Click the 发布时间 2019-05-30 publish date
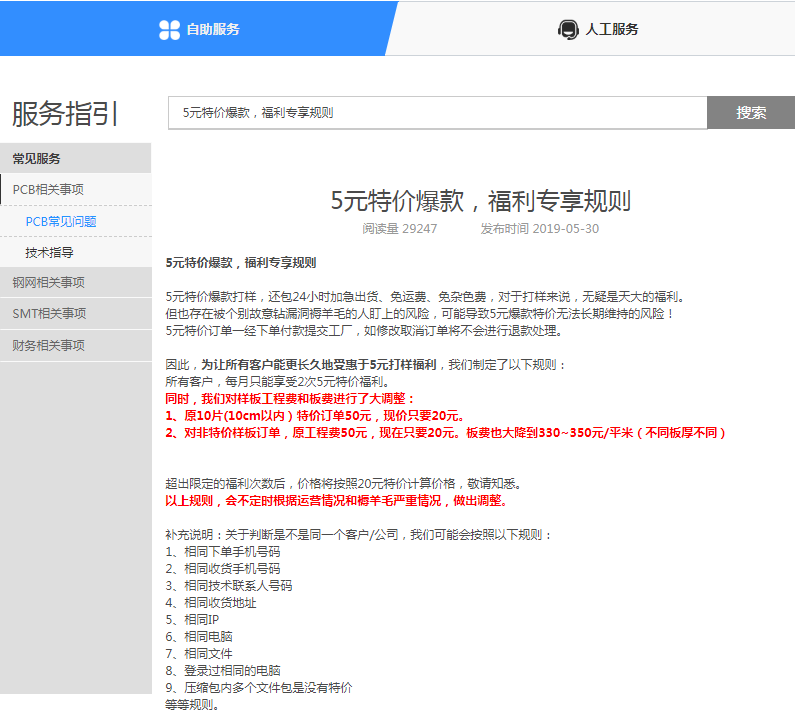Viewport: 795px width, 721px height. (x=539, y=228)
